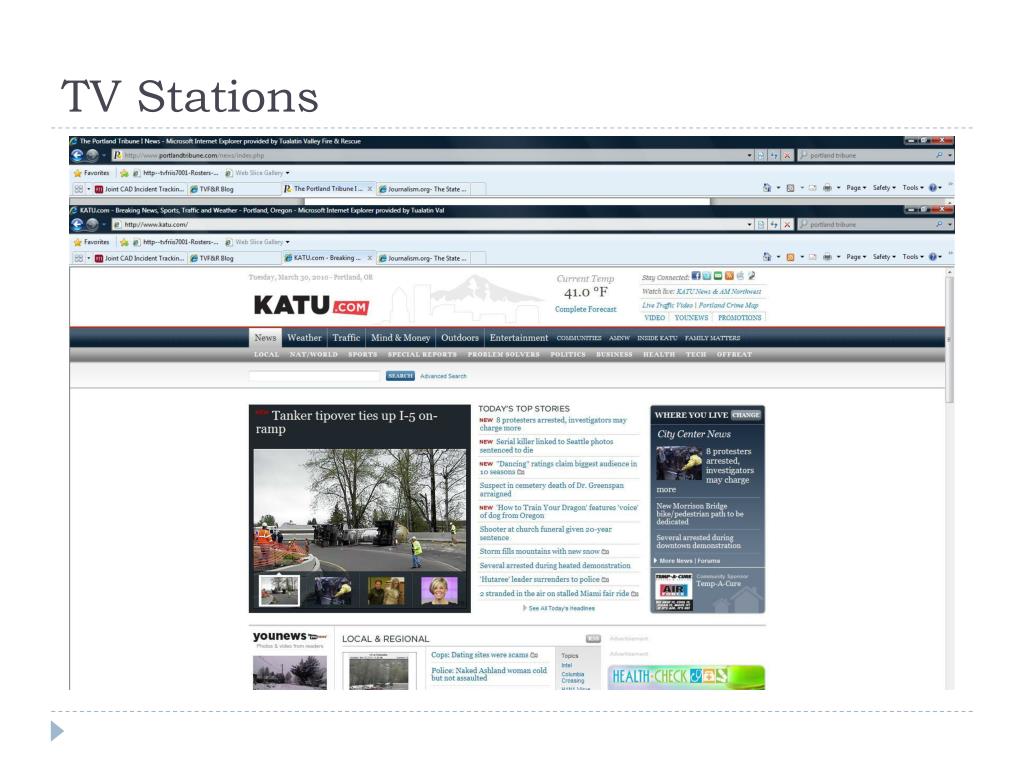The width and height of the screenshot is (1024, 768).
Task: Click Back arrow in Portland Tribune window
Action: (x=78, y=155)
